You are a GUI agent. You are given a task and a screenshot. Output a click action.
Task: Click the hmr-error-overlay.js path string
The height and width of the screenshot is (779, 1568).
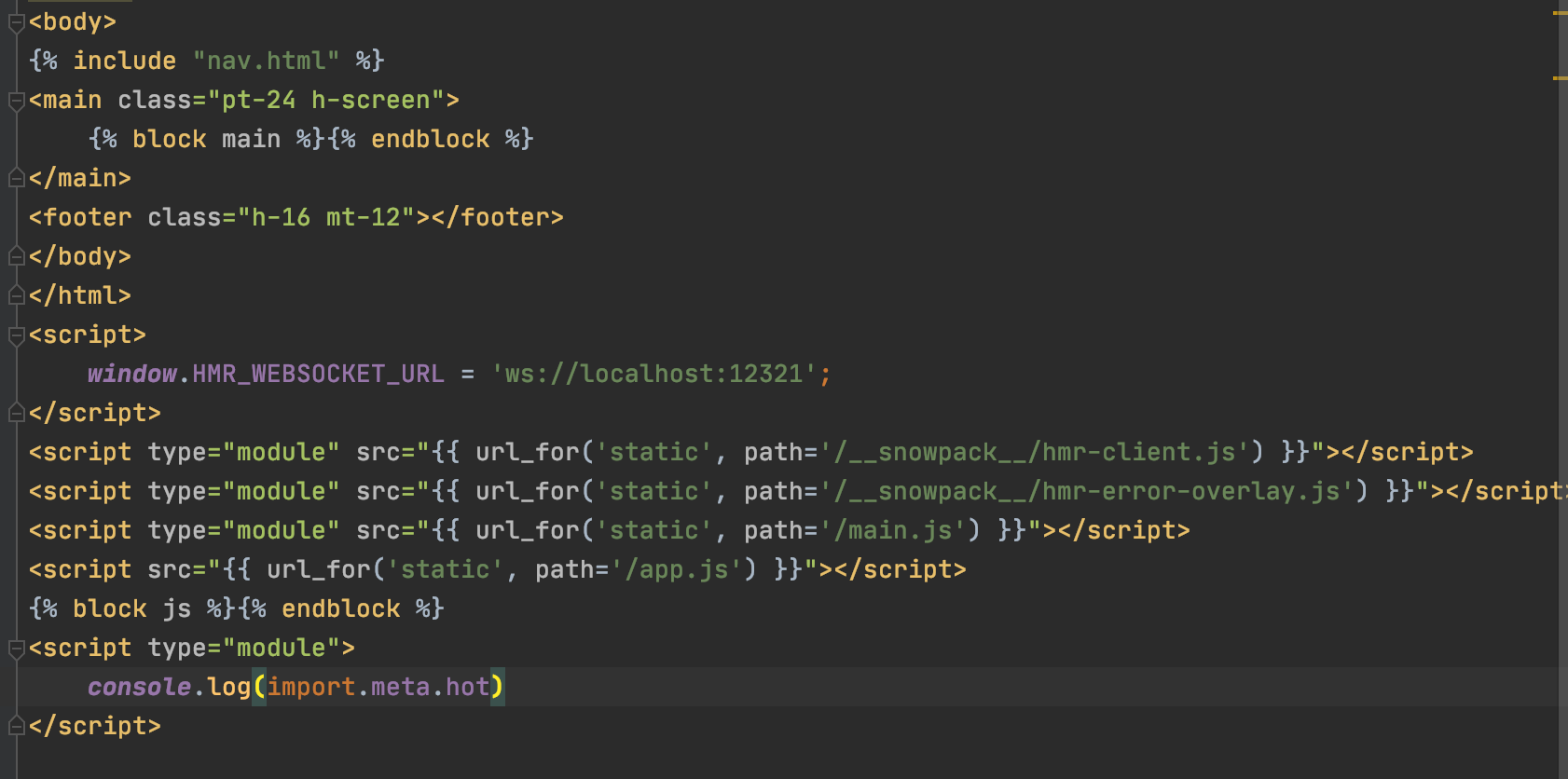[x=1087, y=491]
